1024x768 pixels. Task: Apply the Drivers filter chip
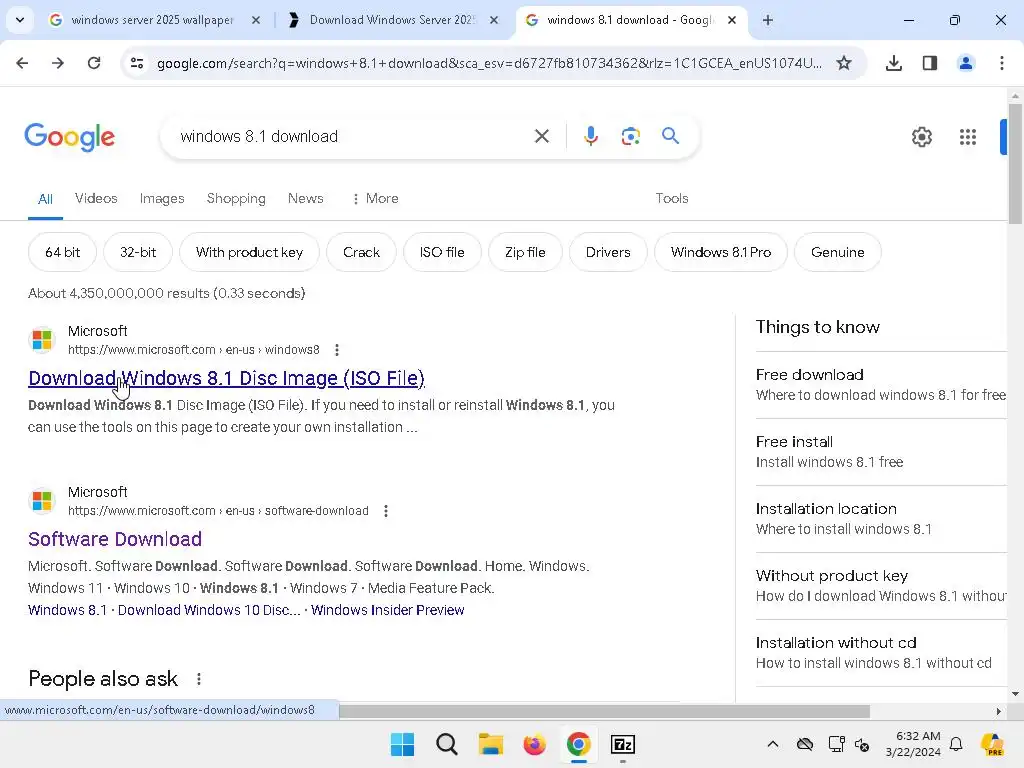coord(608,252)
